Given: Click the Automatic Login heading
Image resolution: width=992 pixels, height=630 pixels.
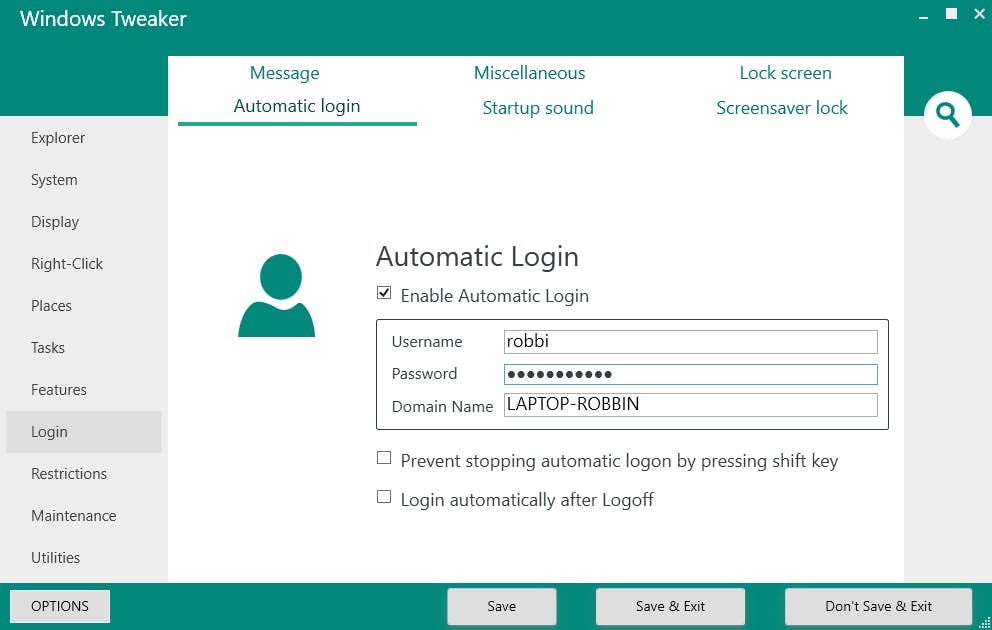Looking at the screenshot, I should click(x=477, y=257).
